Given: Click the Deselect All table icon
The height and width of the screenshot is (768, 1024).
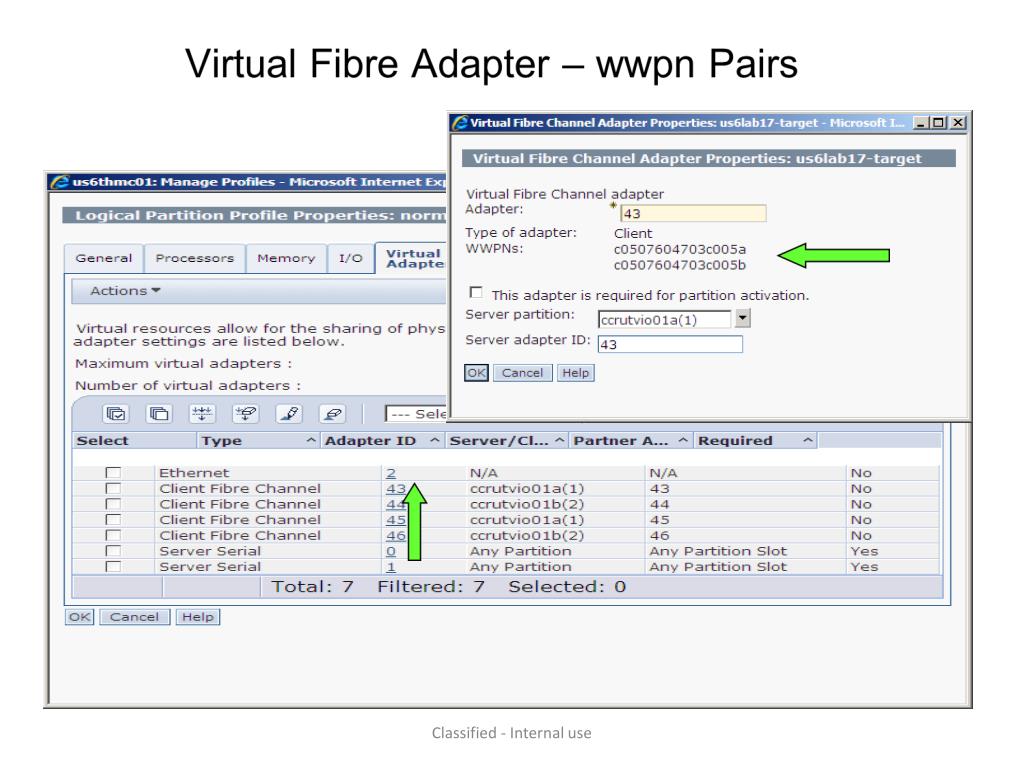Looking at the screenshot, I should [159, 413].
